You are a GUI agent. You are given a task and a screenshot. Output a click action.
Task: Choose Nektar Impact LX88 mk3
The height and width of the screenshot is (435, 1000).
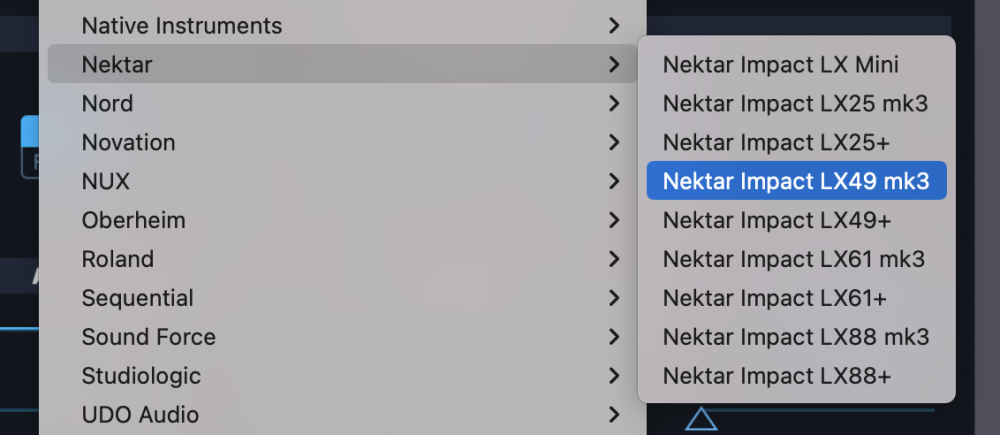796,337
